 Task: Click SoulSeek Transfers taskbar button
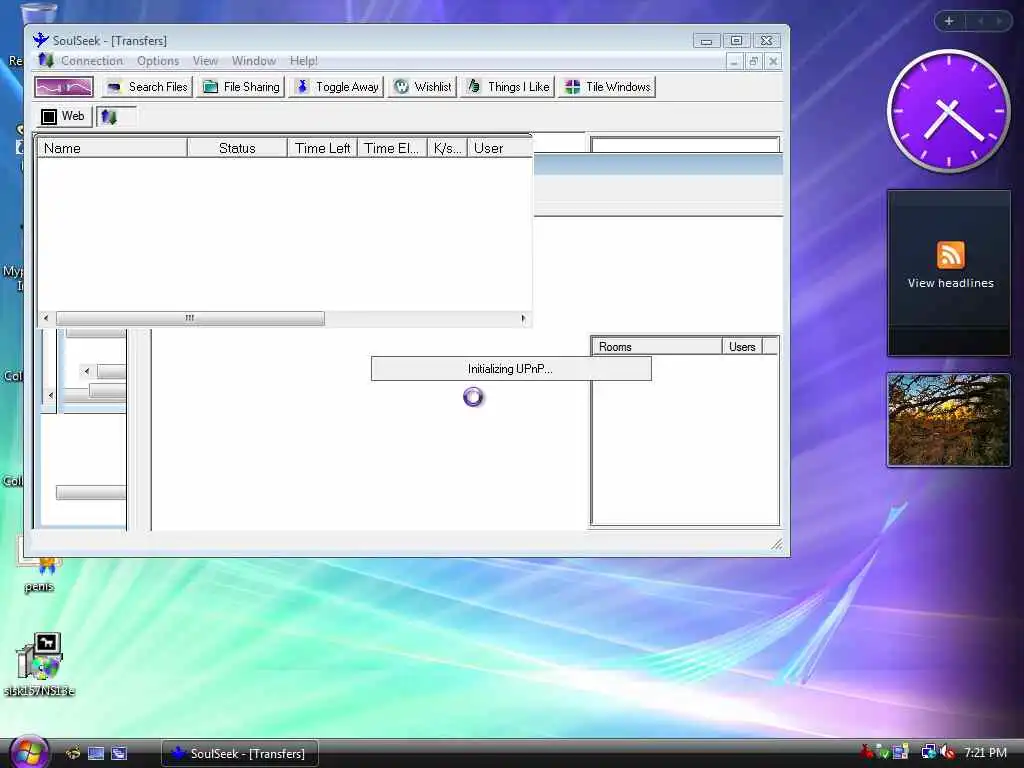pyautogui.click(x=240, y=753)
